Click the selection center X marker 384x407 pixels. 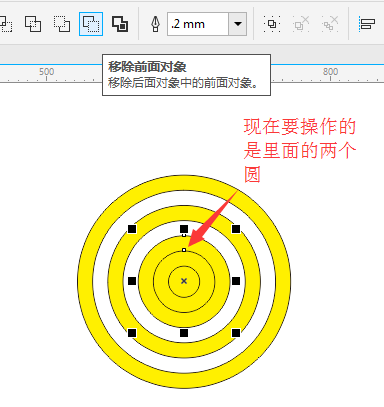click(184, 281)
